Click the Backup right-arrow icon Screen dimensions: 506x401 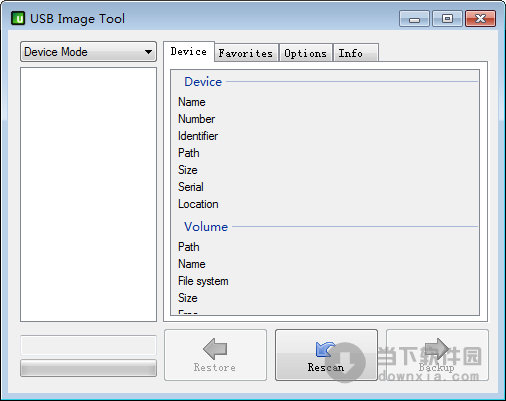(437, 349)
